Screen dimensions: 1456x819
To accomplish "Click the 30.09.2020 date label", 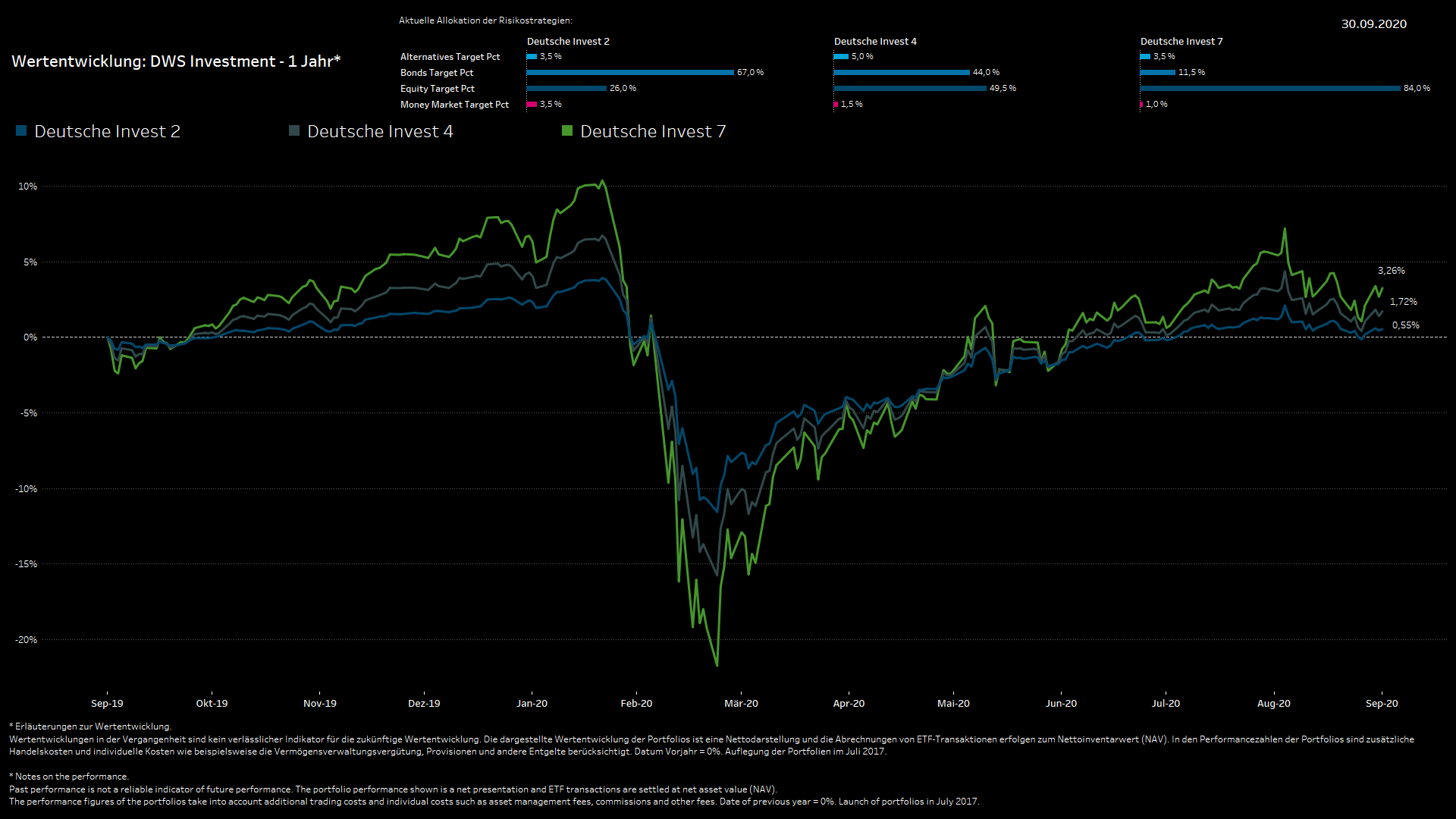I will (x=1373, y=24).
